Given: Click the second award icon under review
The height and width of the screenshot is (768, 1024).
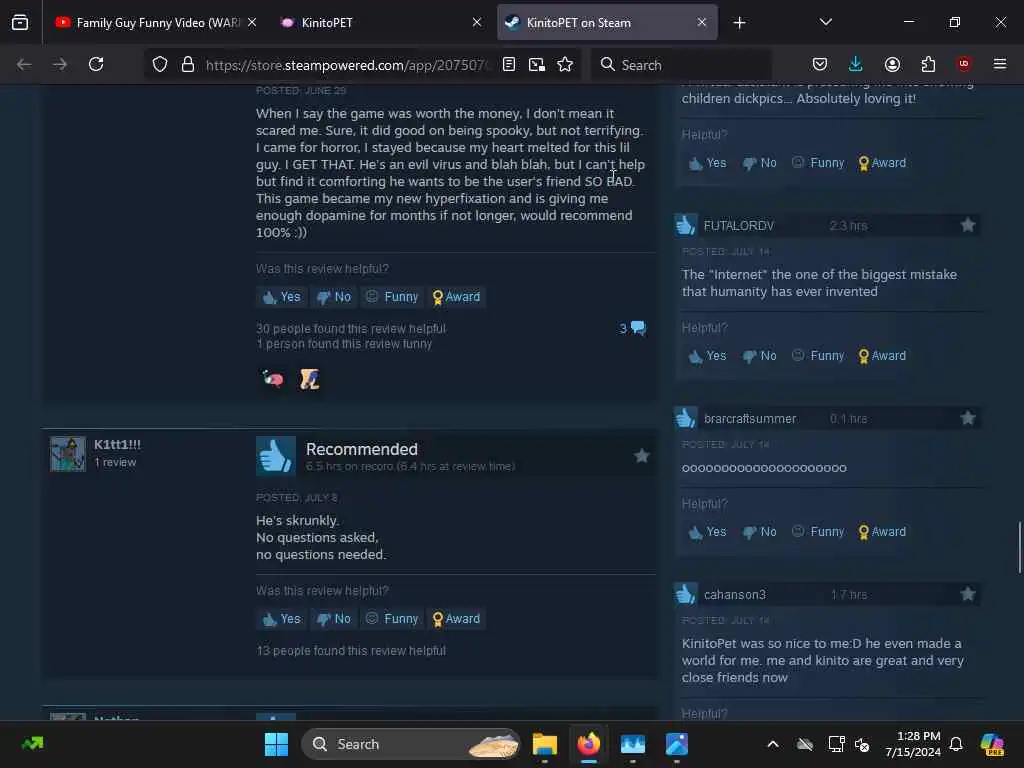Looking at the screenshot, I should 310,379.
